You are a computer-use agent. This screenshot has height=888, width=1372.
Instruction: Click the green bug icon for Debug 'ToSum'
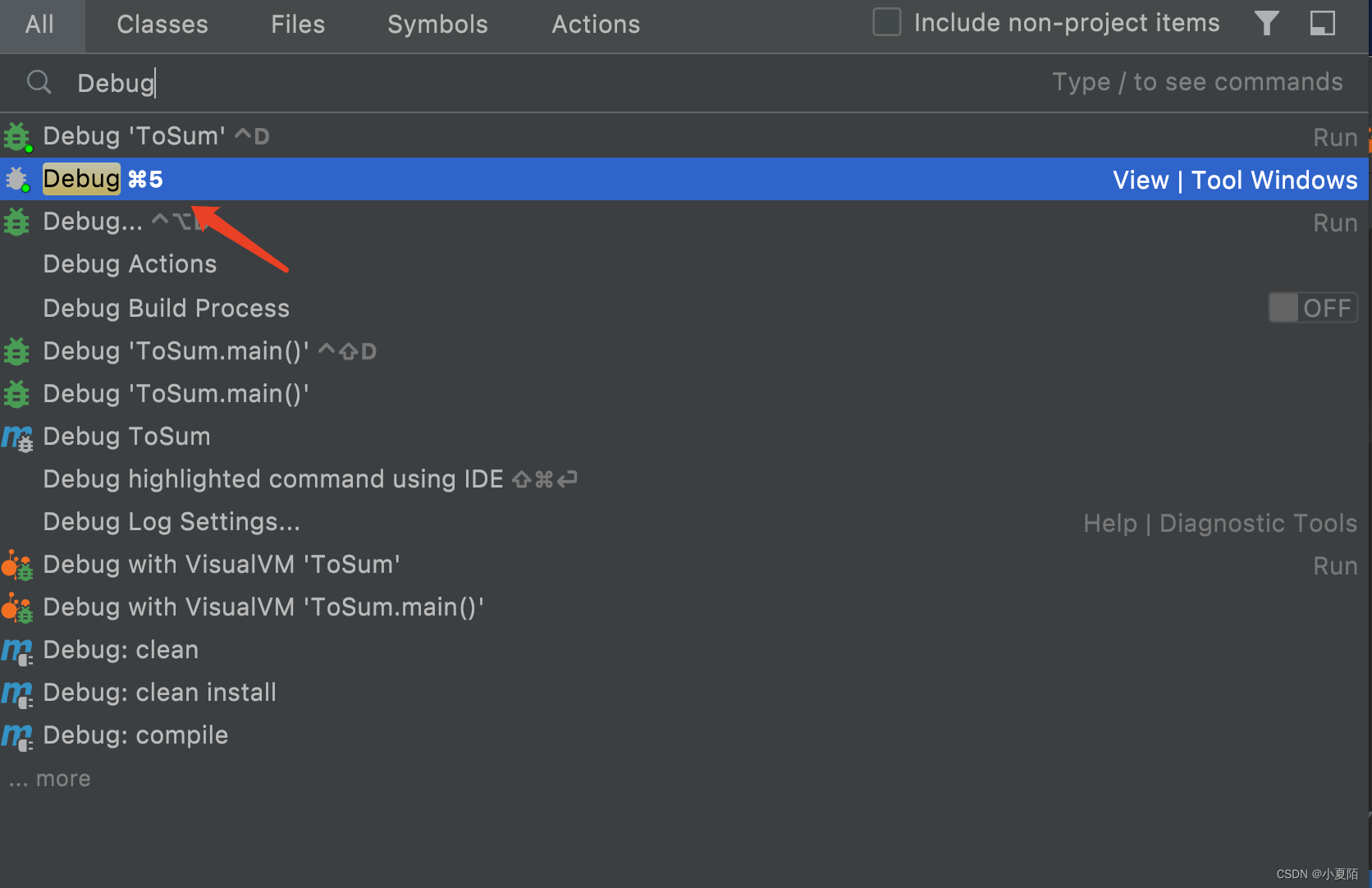(17, 136)
